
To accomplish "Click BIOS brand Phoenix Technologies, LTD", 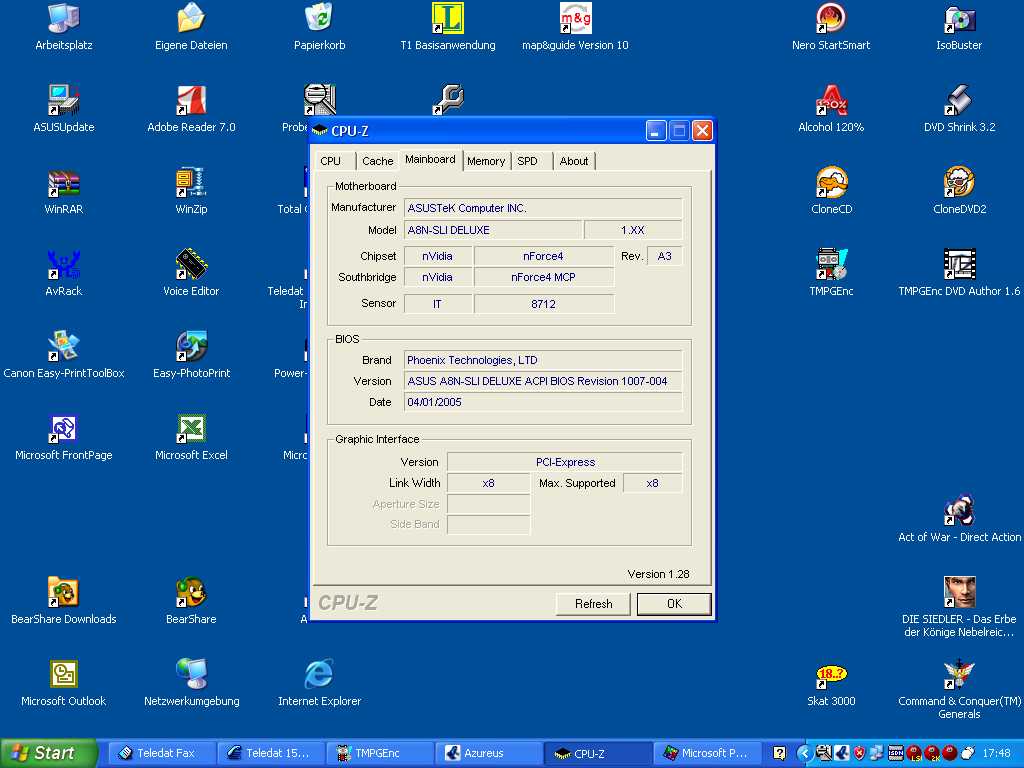I will [x=543, y=360].
